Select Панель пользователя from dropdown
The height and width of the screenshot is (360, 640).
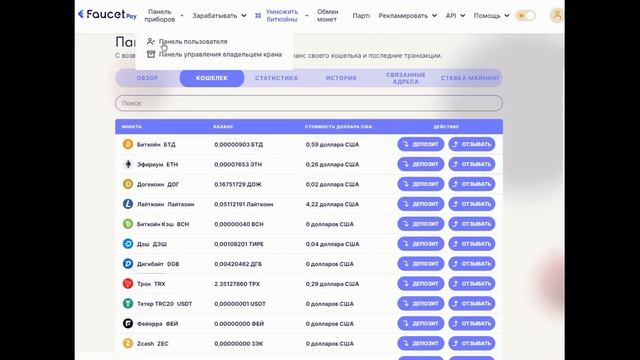pos(193,41)
